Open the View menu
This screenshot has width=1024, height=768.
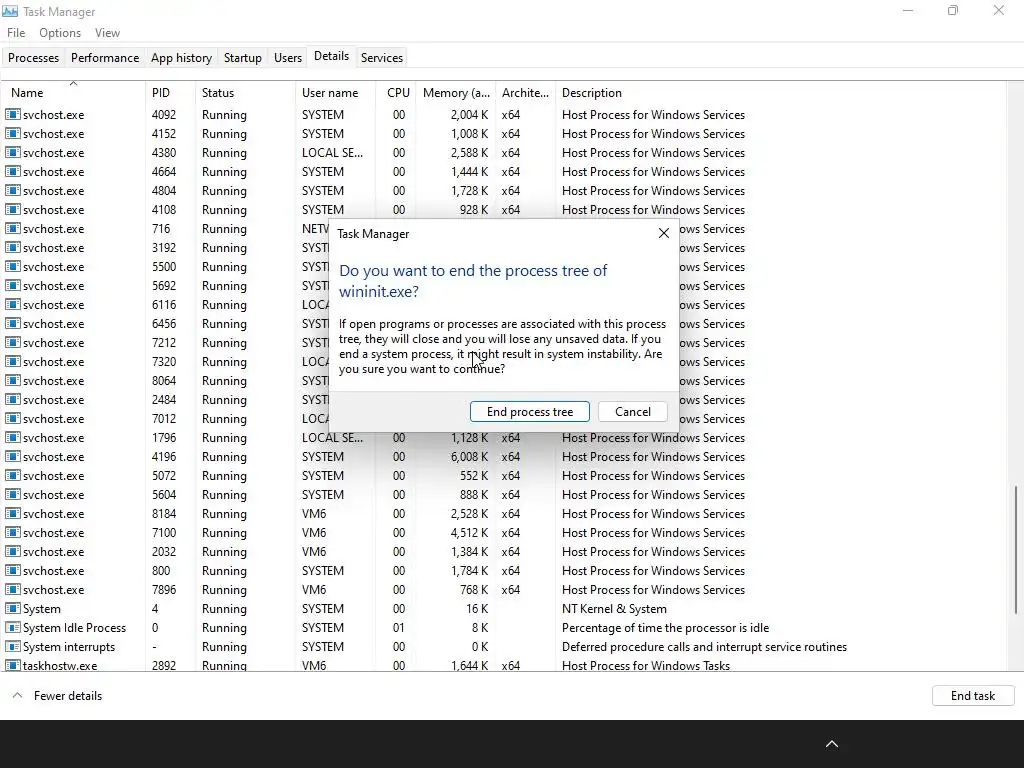pyautogui.click(x=107, y=33)
